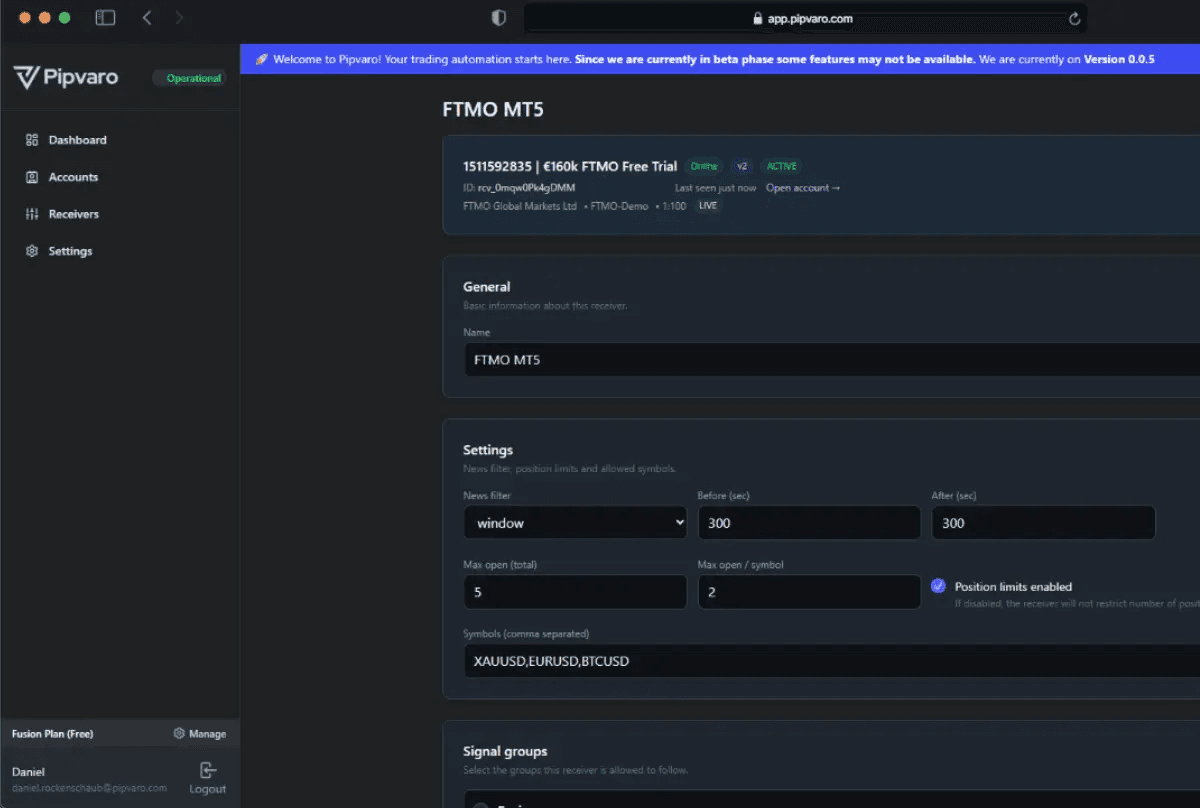Image resolution: width=1200 pixels, height=808 pixels.
Task: Click the Pipvaro logo icon
Action: 26,77
